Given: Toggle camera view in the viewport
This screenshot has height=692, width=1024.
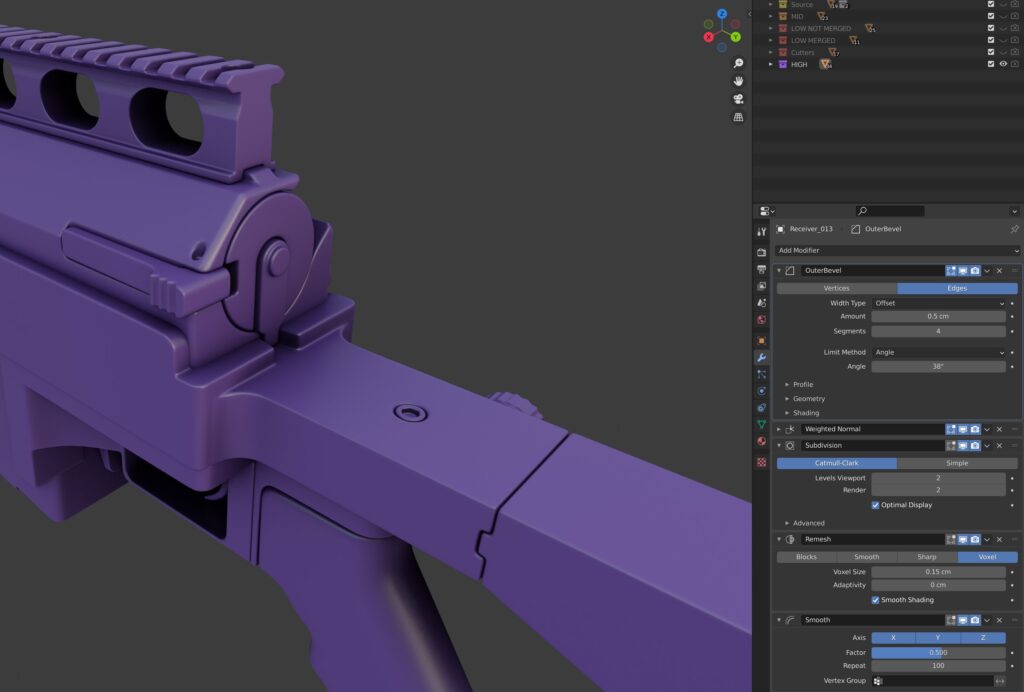Looking at the screenshot, I should click(x=738, y=99).
